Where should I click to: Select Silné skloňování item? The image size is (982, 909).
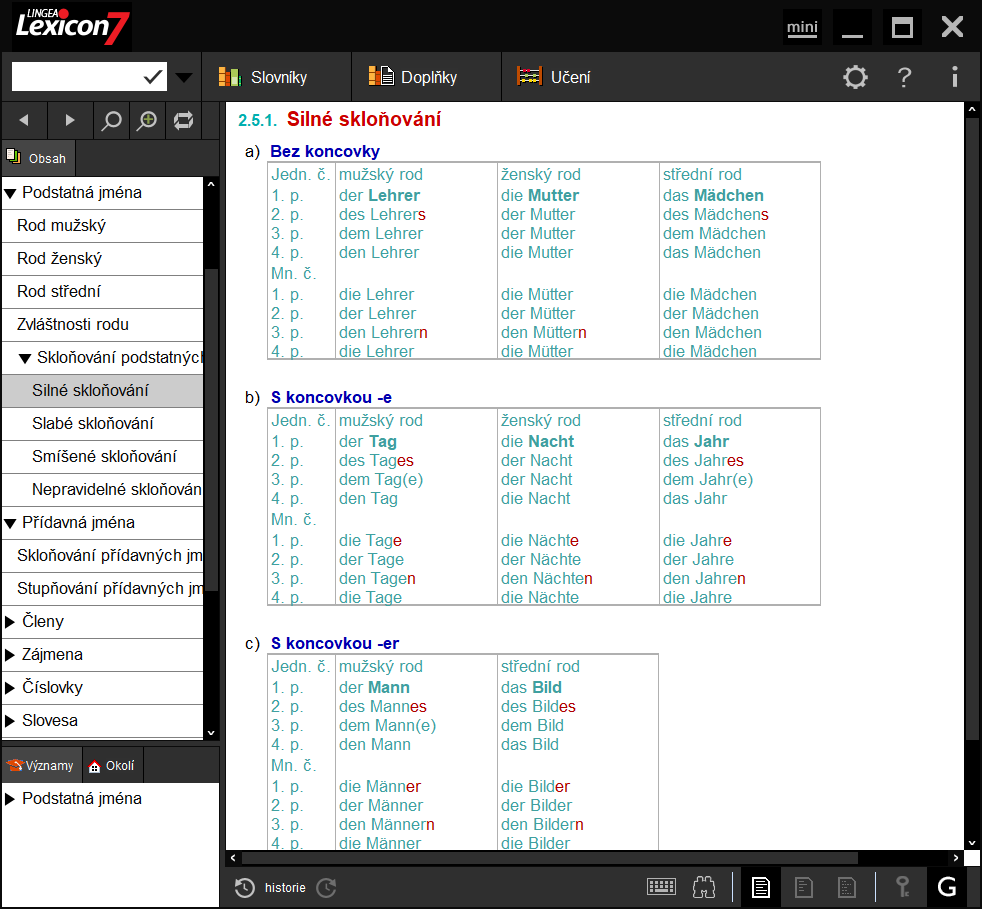point(103,391)
